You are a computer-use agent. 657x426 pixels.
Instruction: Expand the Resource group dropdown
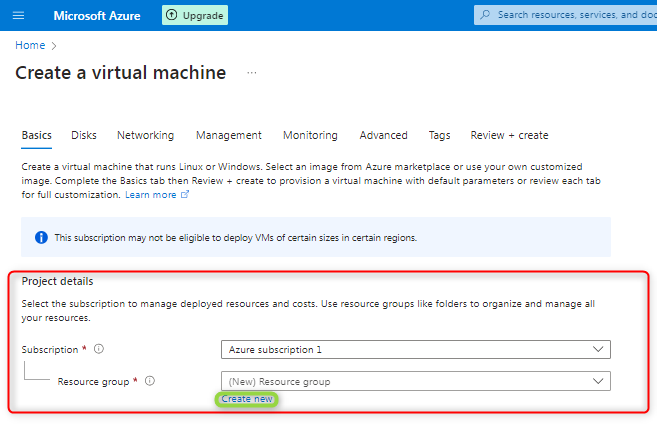click(415, 381)
